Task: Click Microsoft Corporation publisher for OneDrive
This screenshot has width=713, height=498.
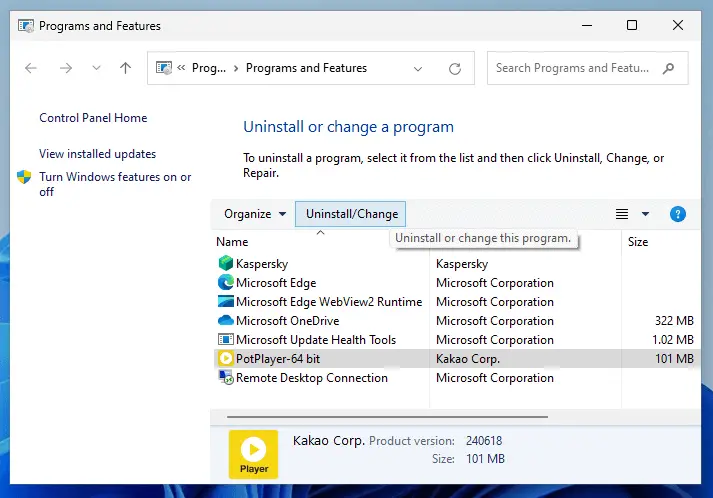Action: tap(495, 321)
